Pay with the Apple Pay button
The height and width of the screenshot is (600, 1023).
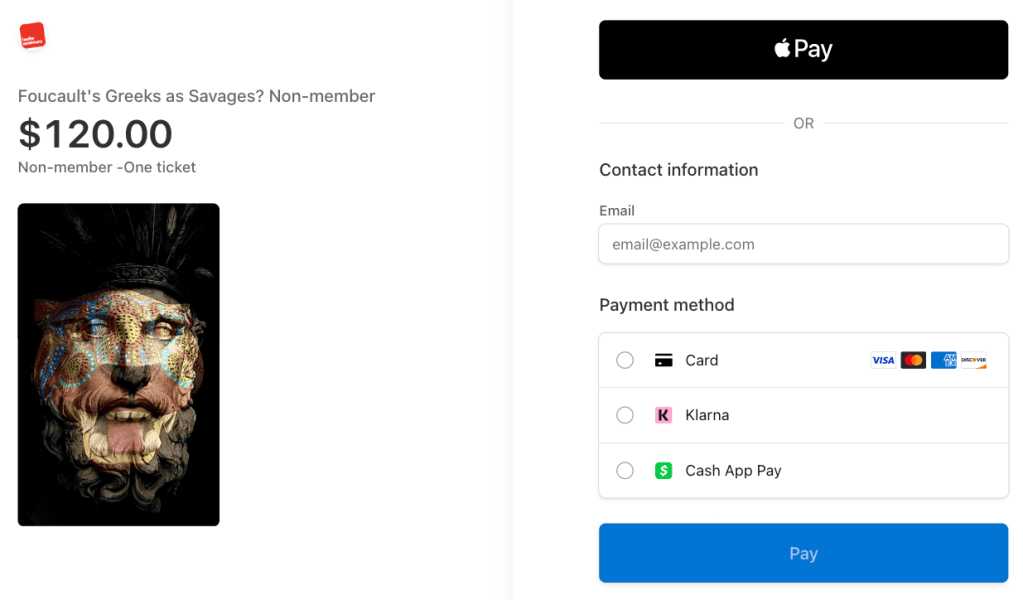(x=803, y=49)
